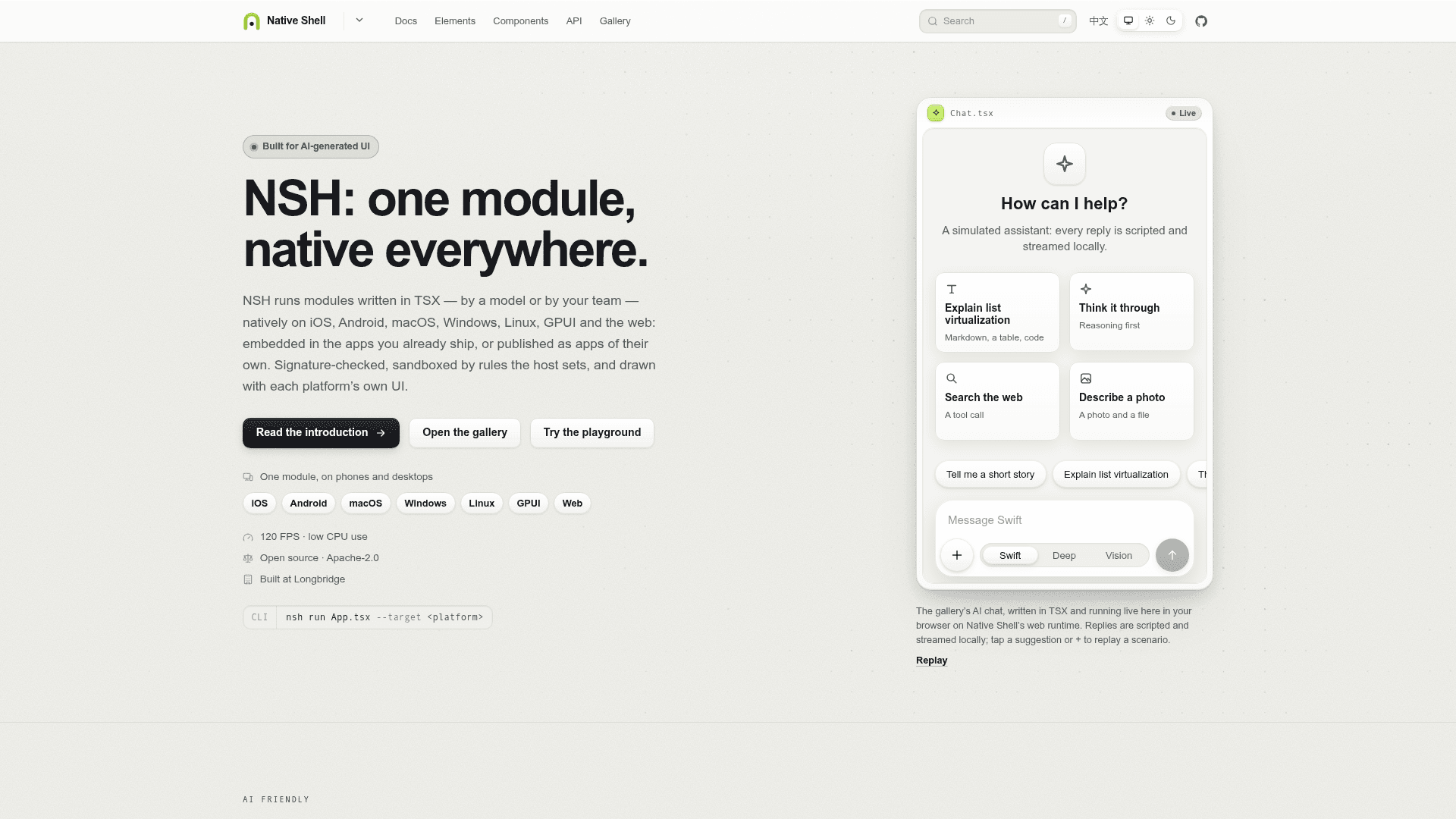
Task: Choose the Explain list virtualization card
Action: coord(997,312)
